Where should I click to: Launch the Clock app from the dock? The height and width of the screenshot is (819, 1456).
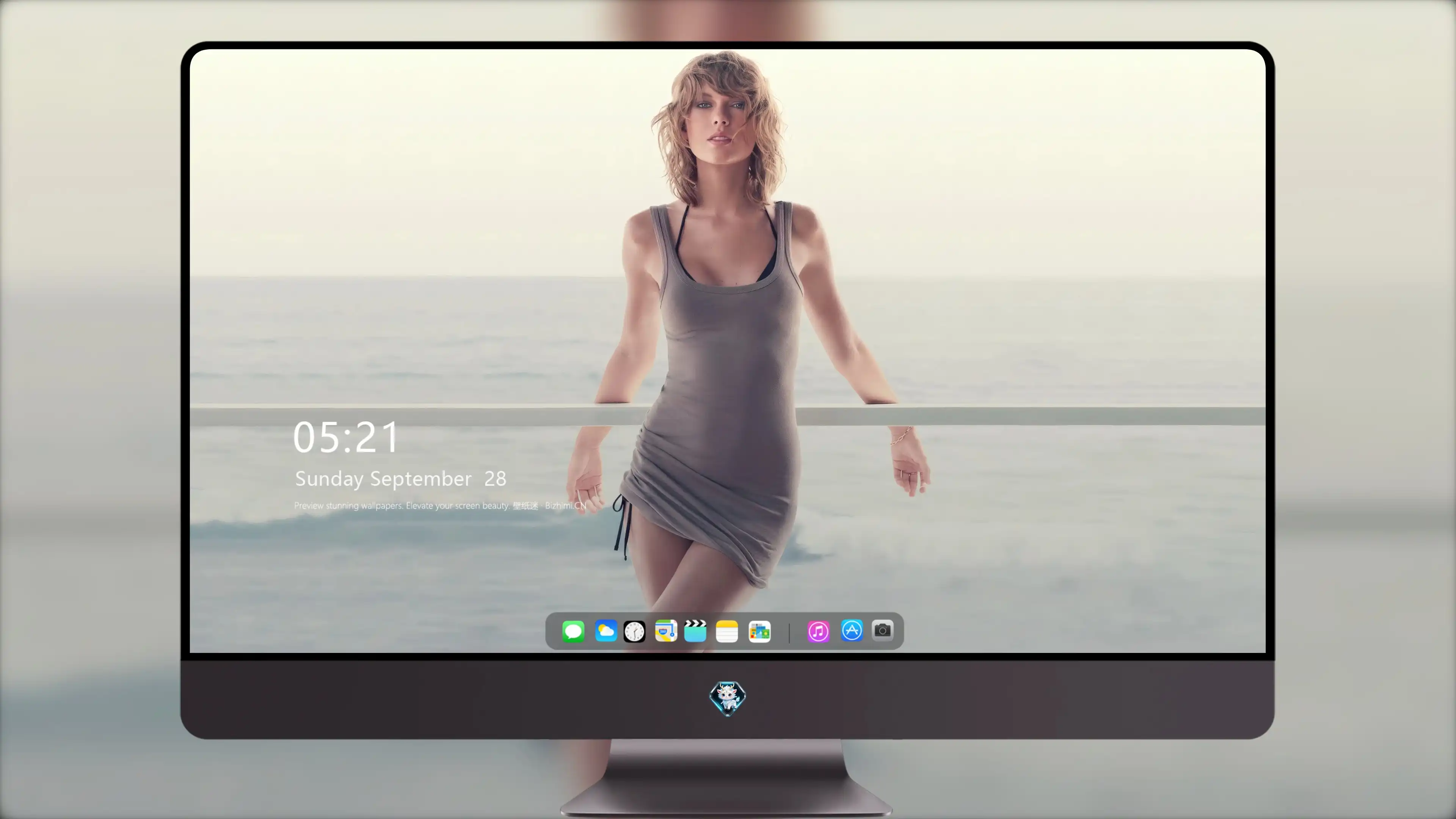pyautogui.click(x=634, y=631)
